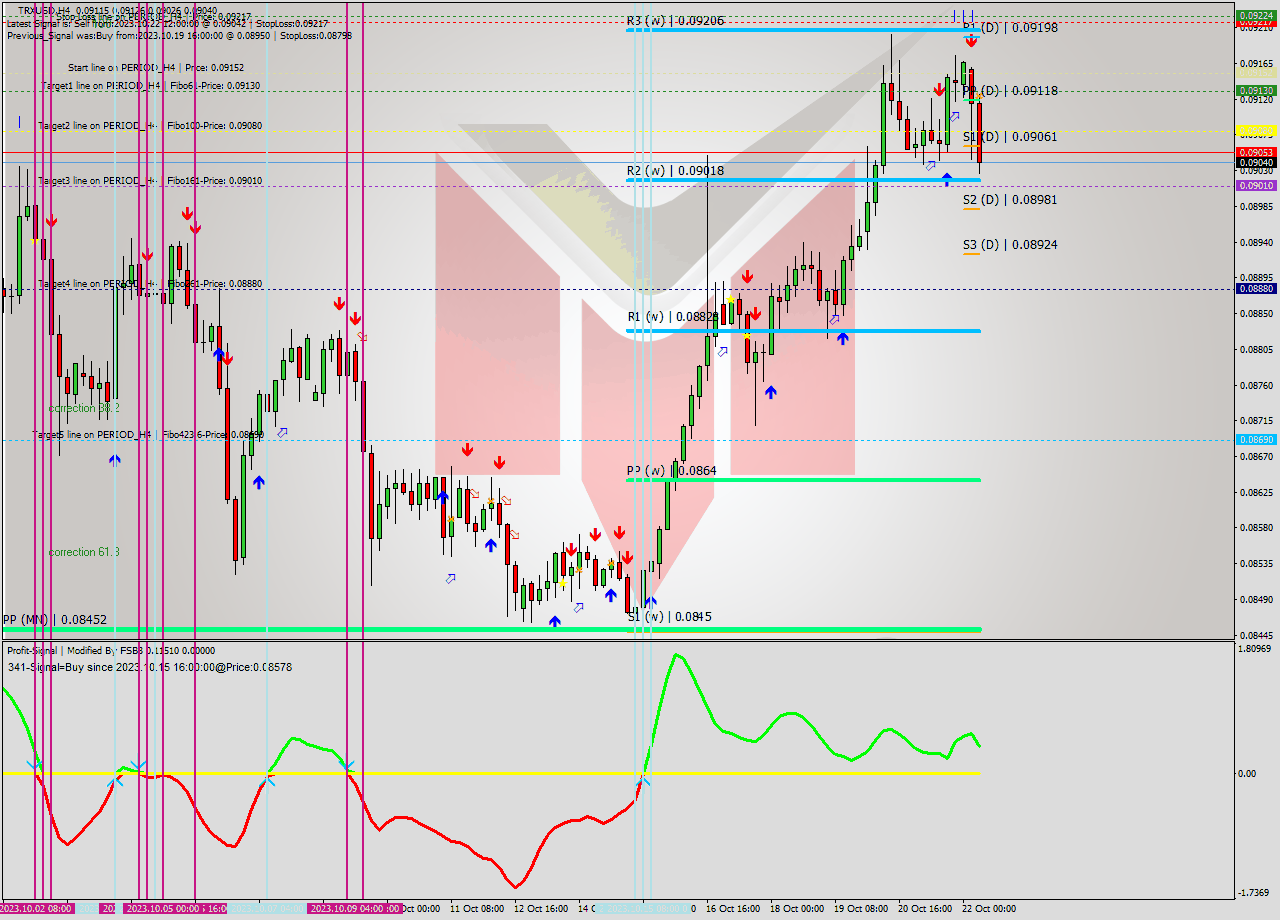
Task: Click the cyan 0.08690 price tag
Action: click(1257, 439)
